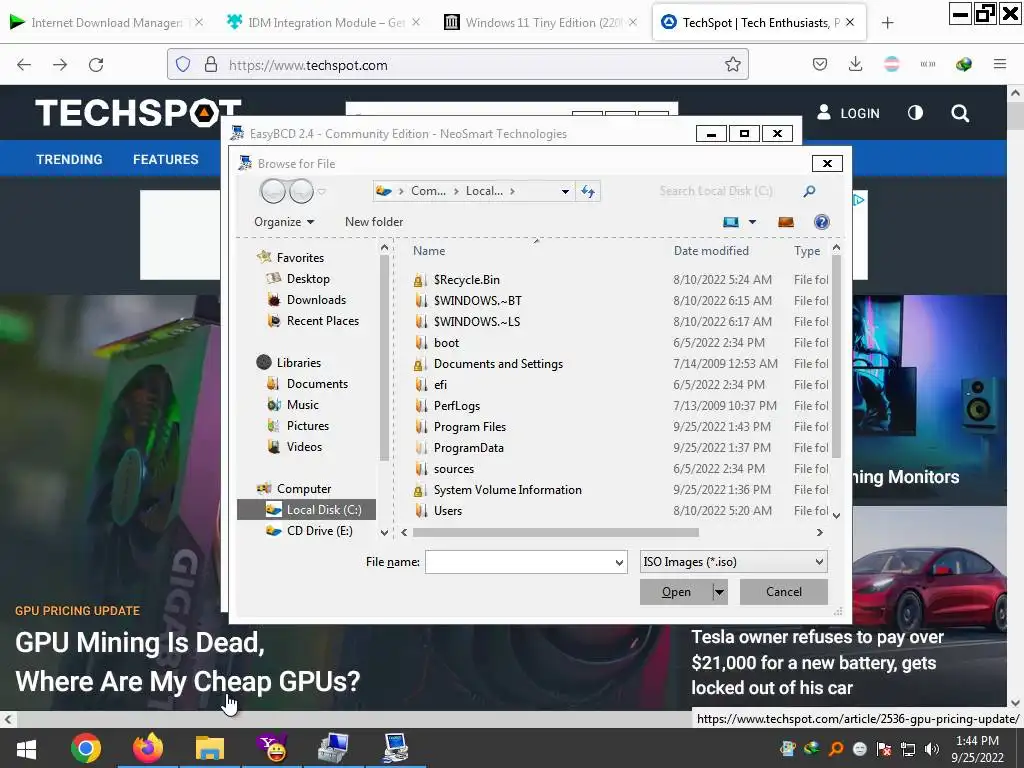Click the Open button split arrow
This screenshot has width=1024, height=768.
[x=719, y=592]
